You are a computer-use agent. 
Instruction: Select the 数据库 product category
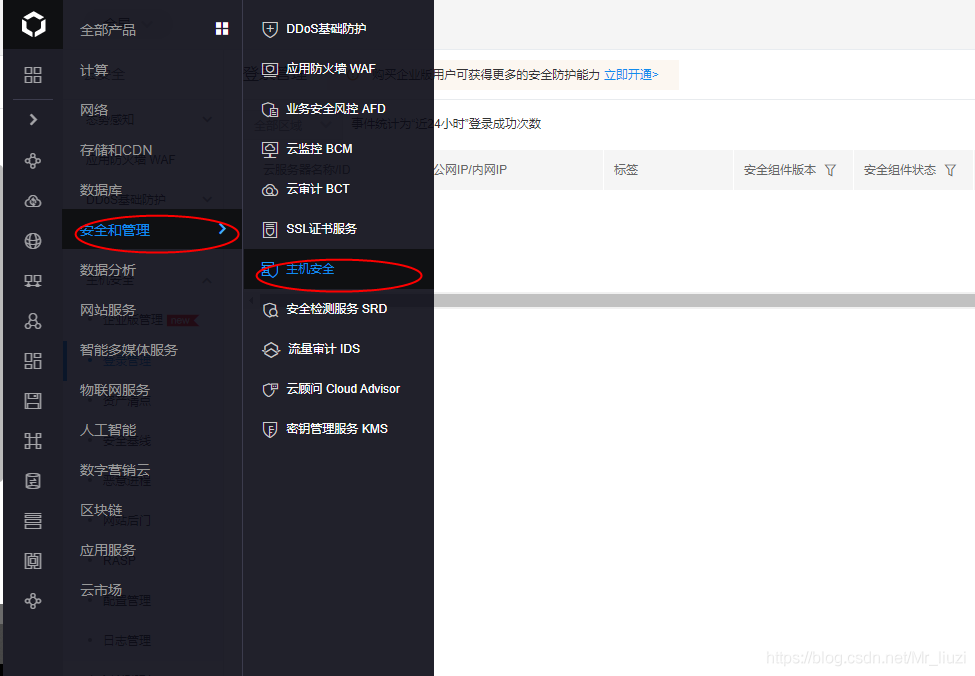click(101, 190)
